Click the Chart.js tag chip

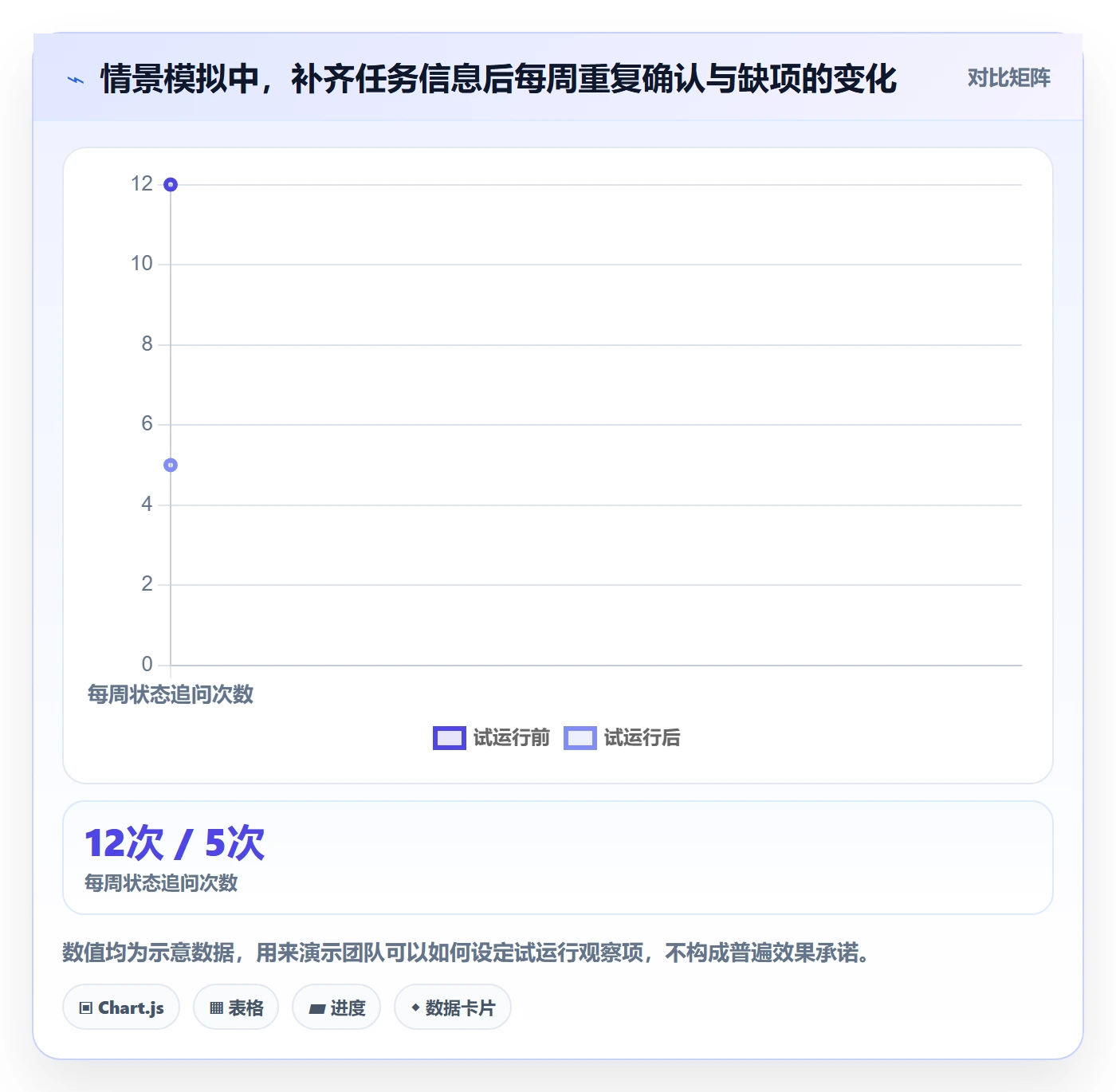coord(121,1008)
